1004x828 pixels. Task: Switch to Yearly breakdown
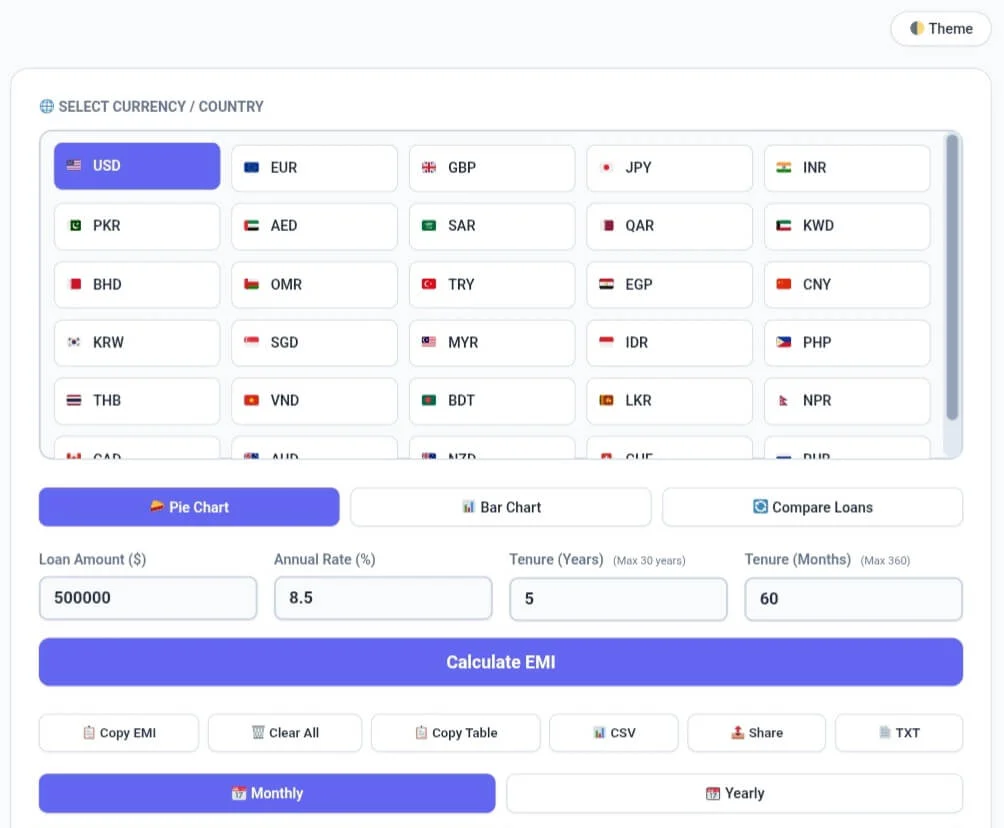(735, 793)
